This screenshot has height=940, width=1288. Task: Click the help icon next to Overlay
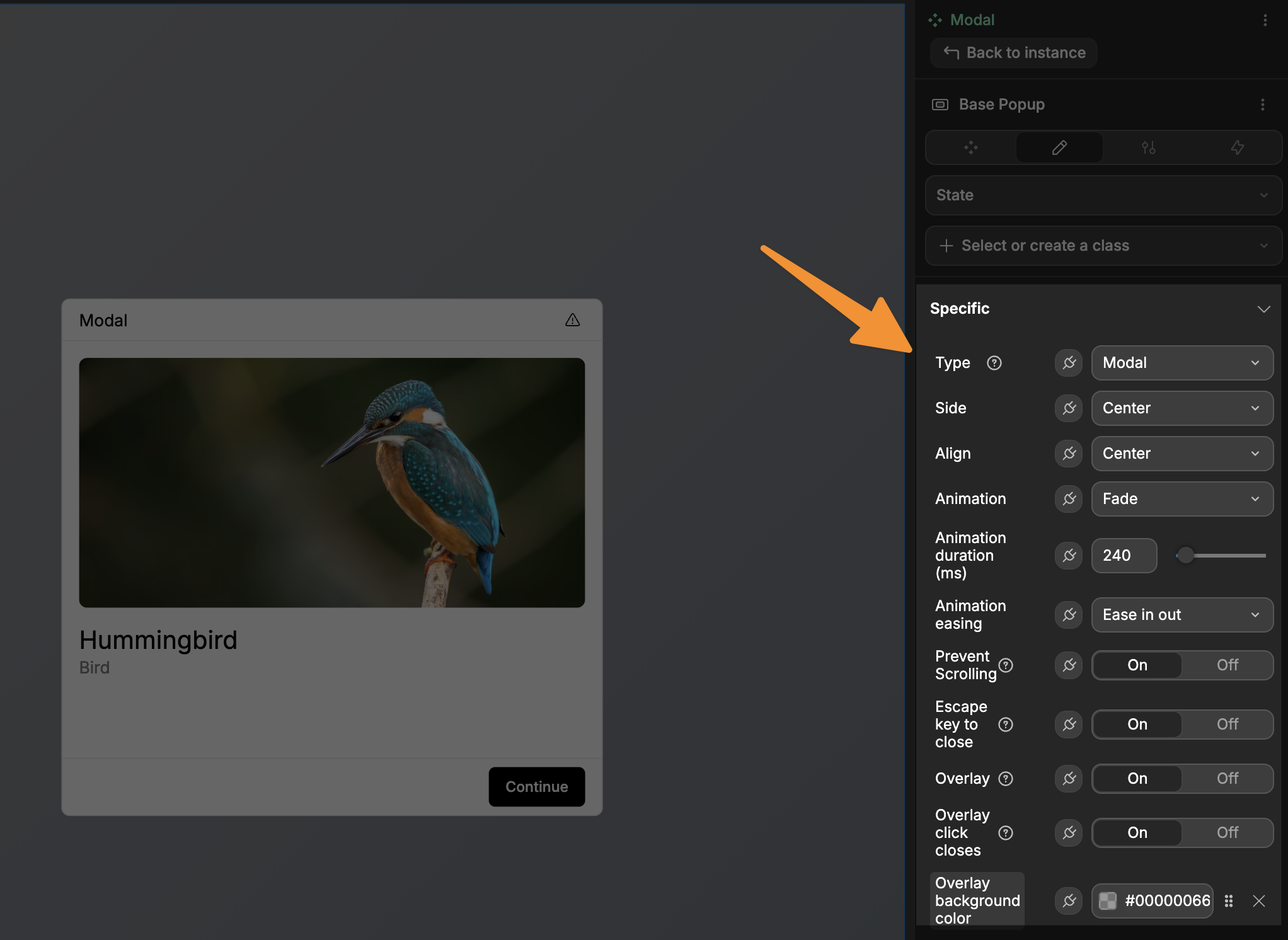point(1006,779)
